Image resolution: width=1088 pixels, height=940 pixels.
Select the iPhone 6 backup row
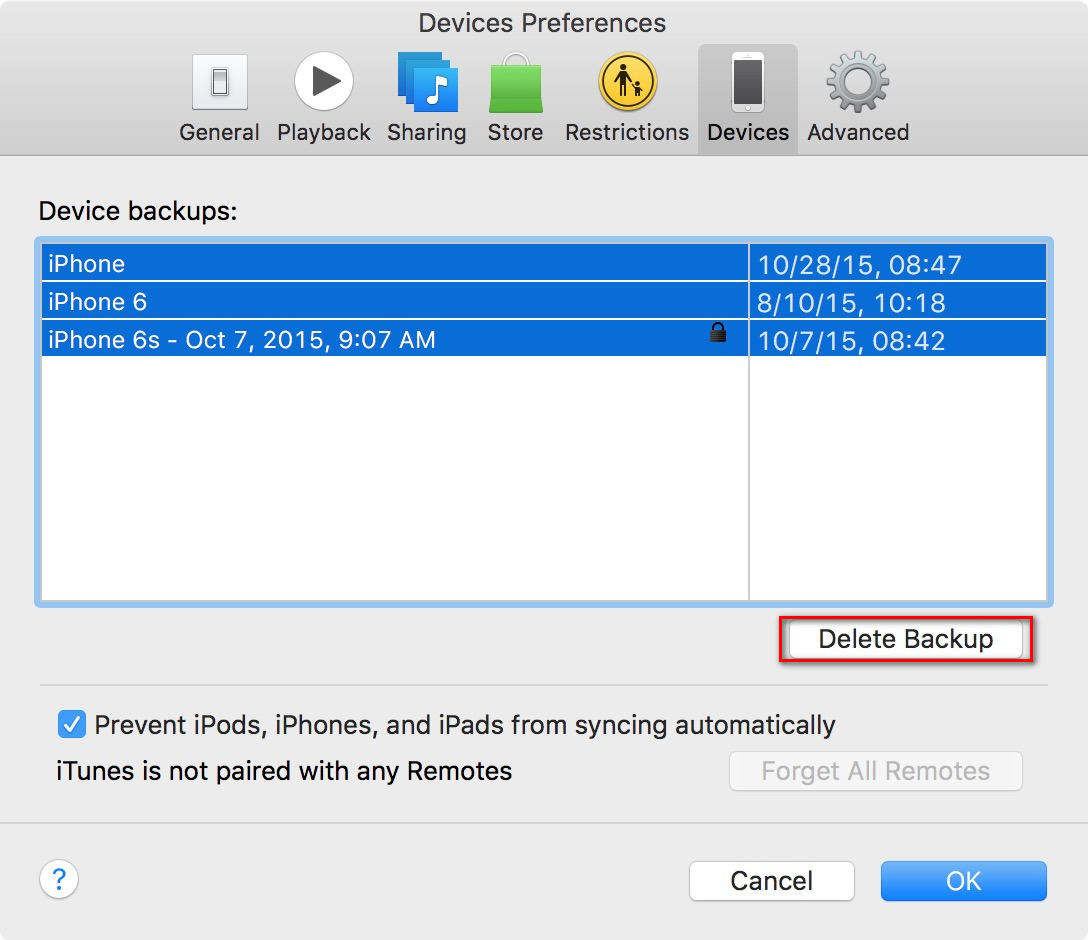[543, 301]
